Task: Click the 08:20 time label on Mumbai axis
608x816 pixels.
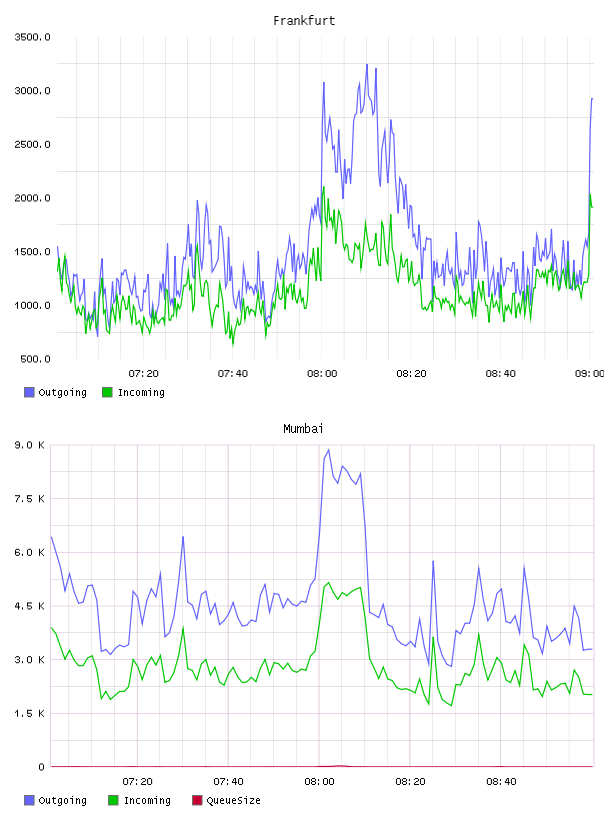Action: pos(410,782)
